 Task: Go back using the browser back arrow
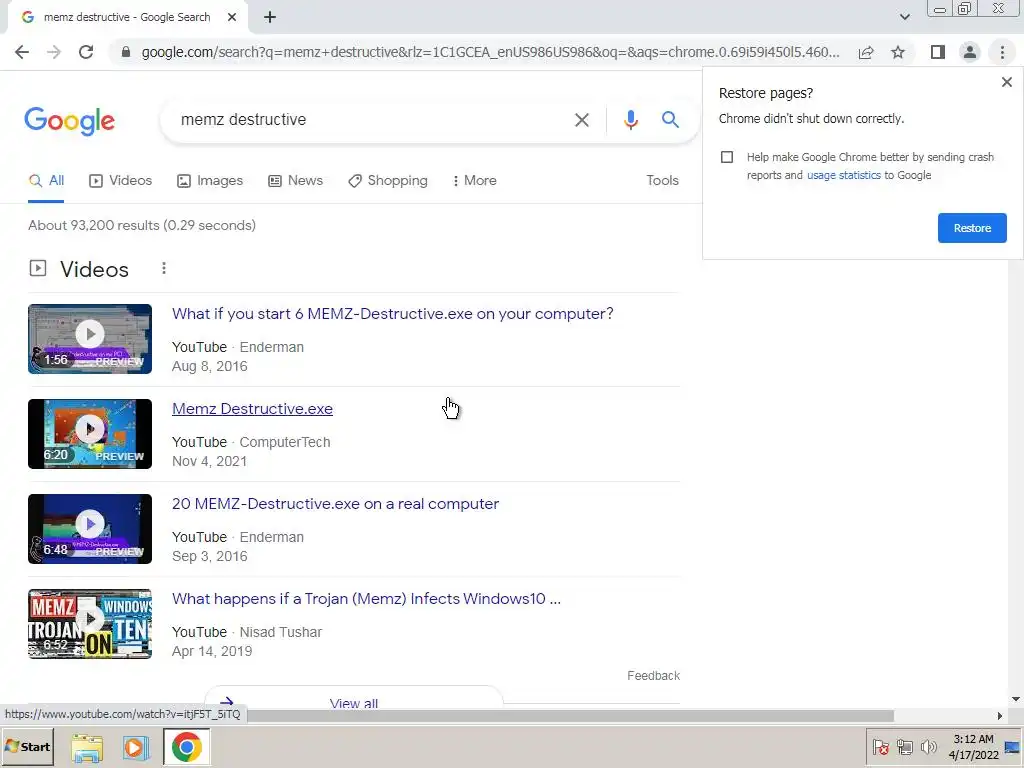22,52
